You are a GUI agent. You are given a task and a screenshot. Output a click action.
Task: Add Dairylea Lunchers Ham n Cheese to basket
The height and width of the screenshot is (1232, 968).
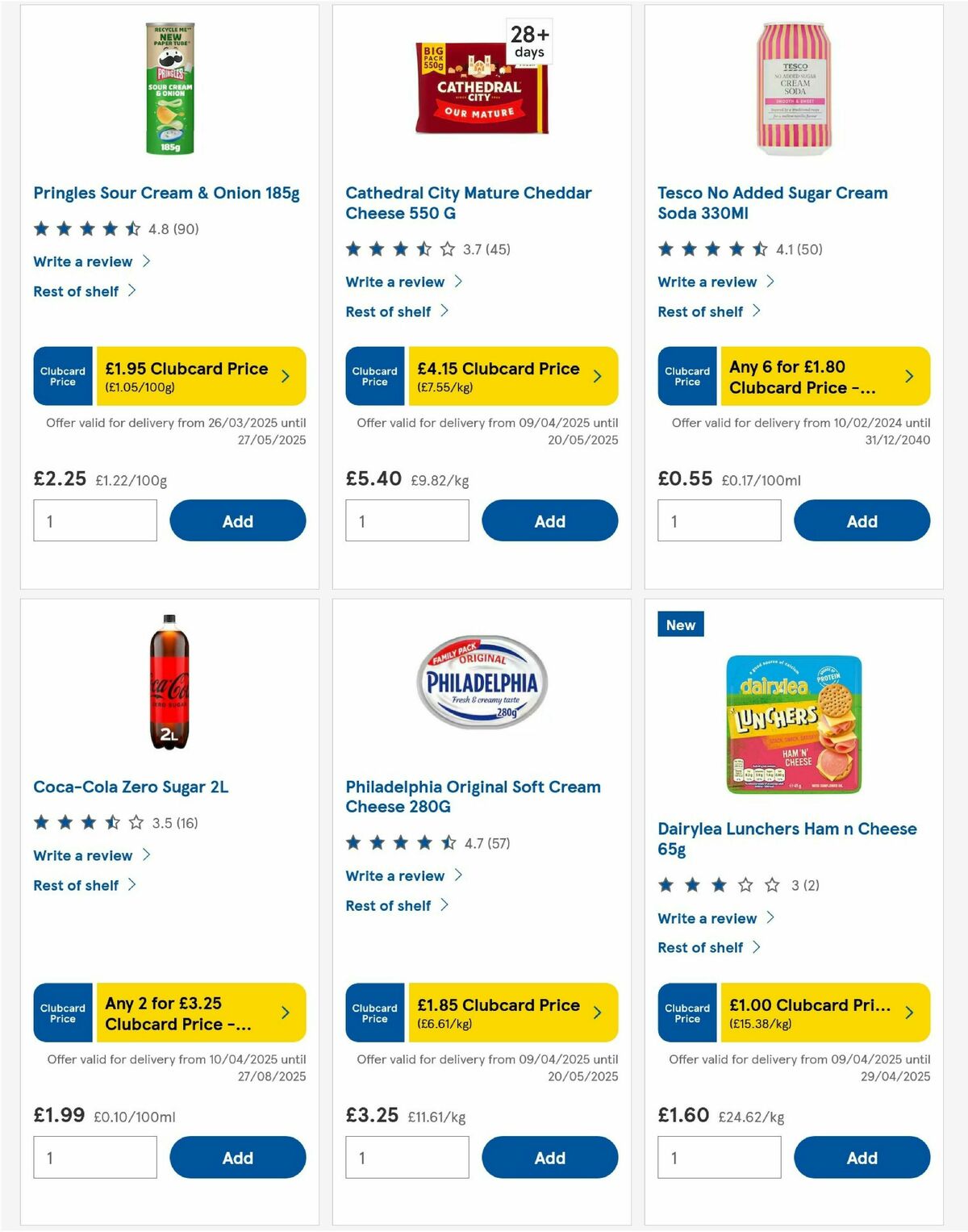pos(862,1157)
